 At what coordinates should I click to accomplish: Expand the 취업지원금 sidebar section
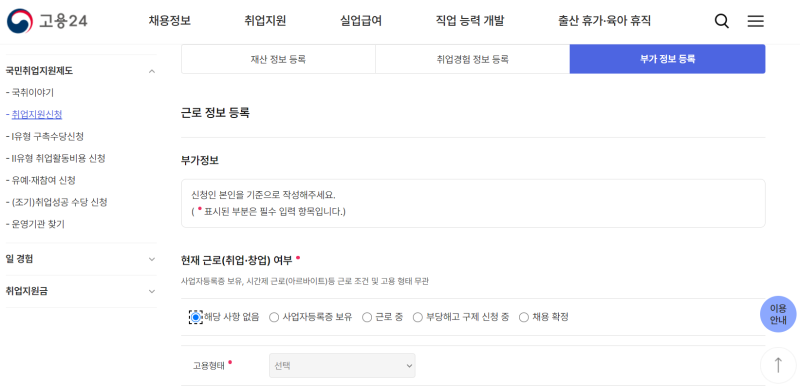(81, 291)
